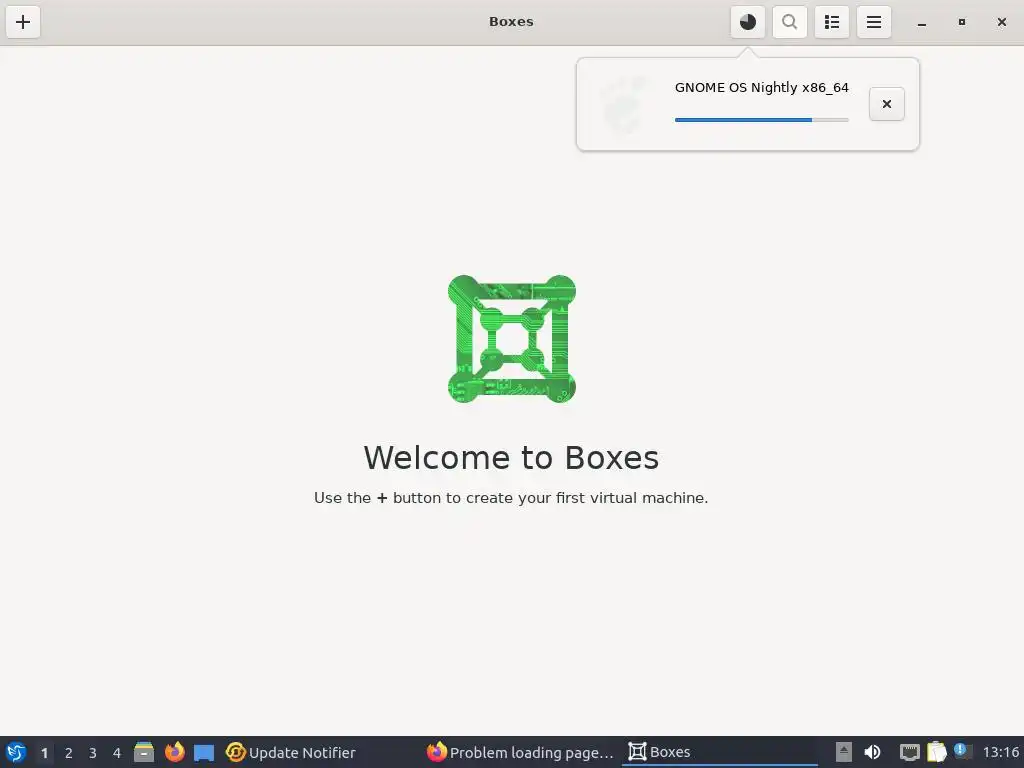Viewport: 1024px width, 768px height.
Task: Click the GNOME OS Nightly download progress bar
Action: 761,120
